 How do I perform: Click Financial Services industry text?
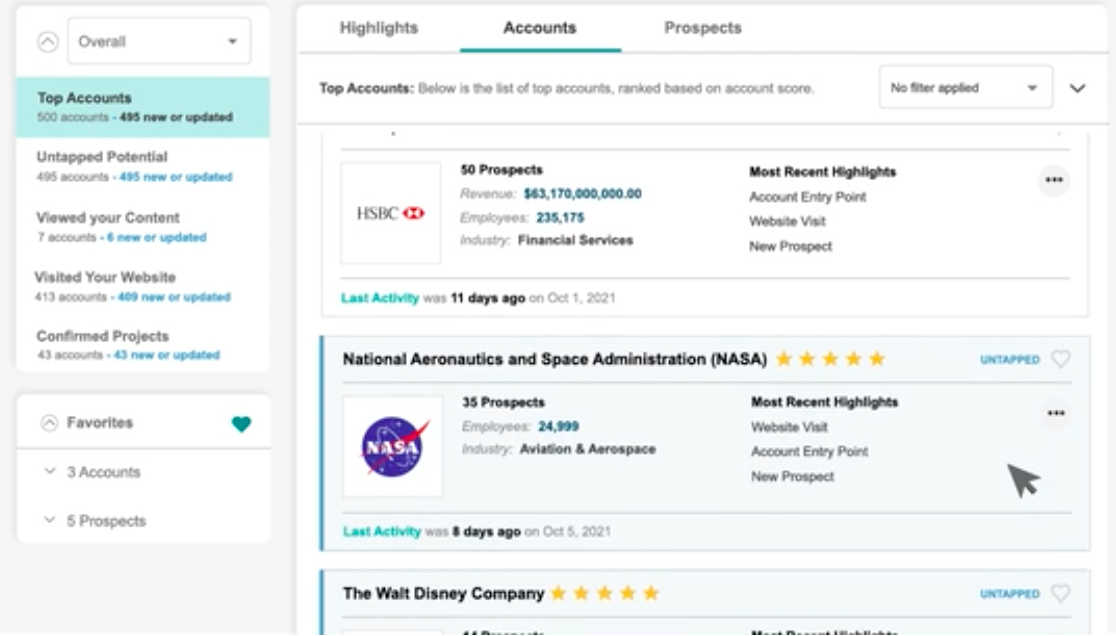click(x=575, y=240)
